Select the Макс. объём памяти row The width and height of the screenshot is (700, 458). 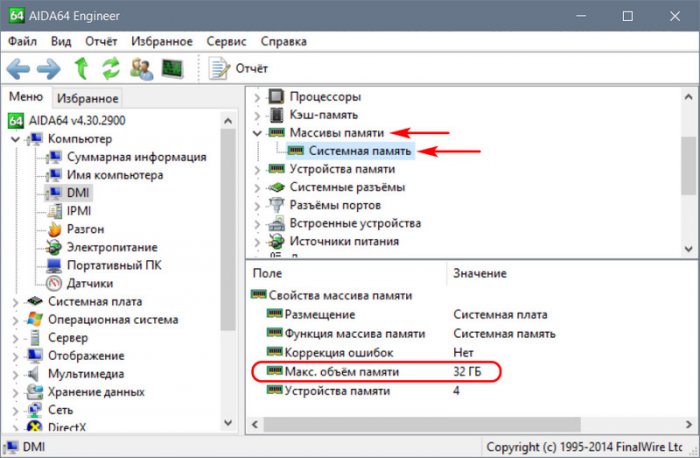click(x=375, y=372)
